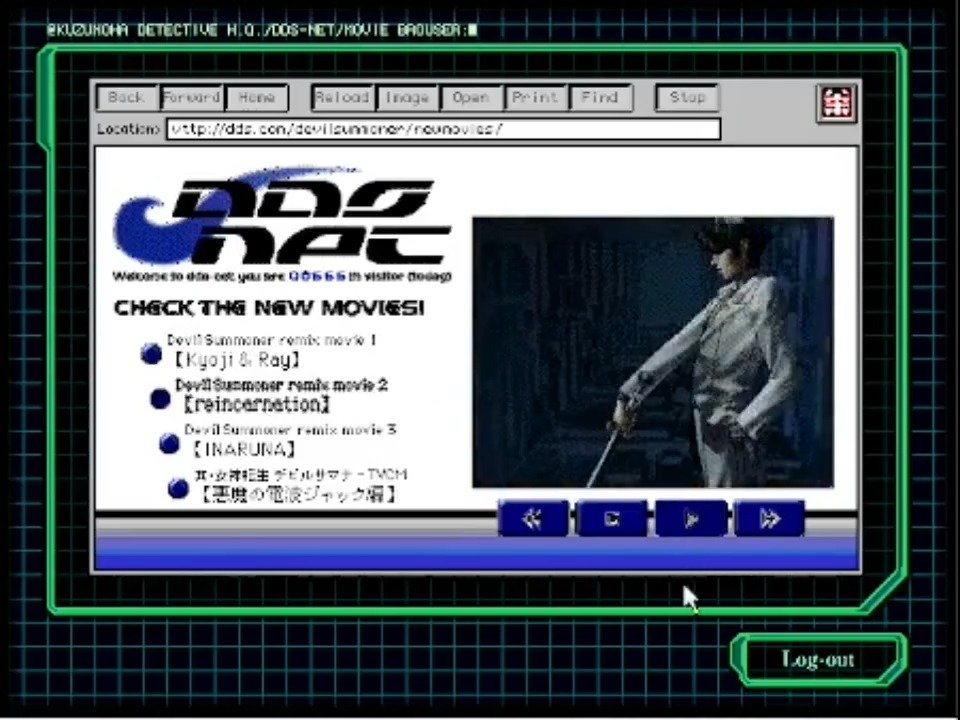Image resolution: width=960 pixels, height=720 pixels.
Task: Click the movie preview video frame
Action: coord(652,352)
